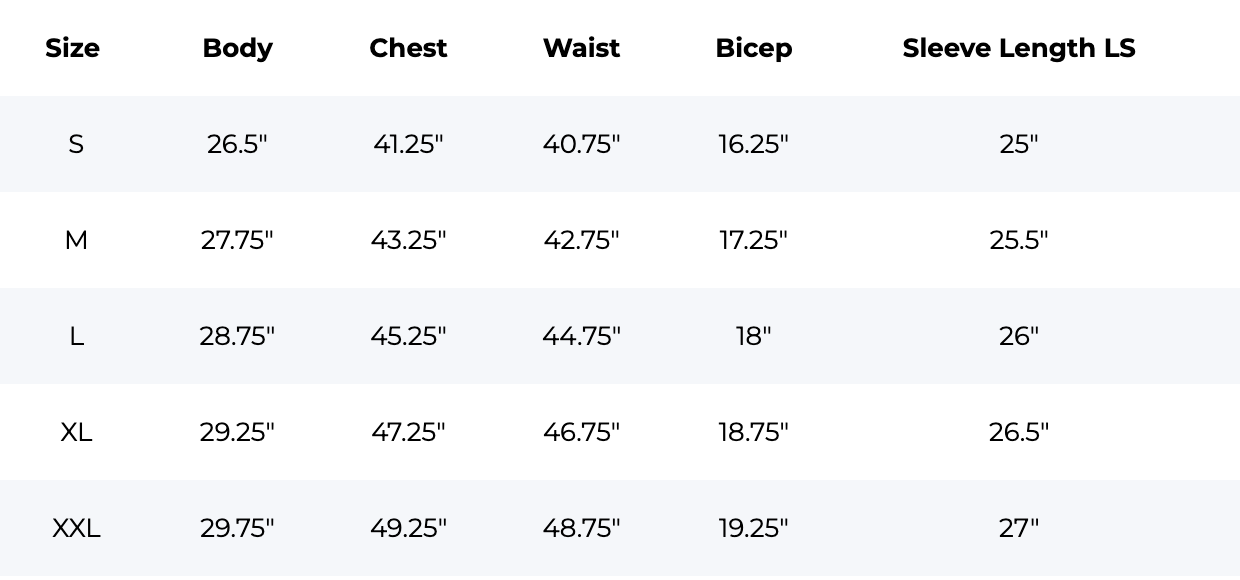This screenshot has width=1240, height=580.
Task: Select the Bicep column header
Action: tap(753, 48)
